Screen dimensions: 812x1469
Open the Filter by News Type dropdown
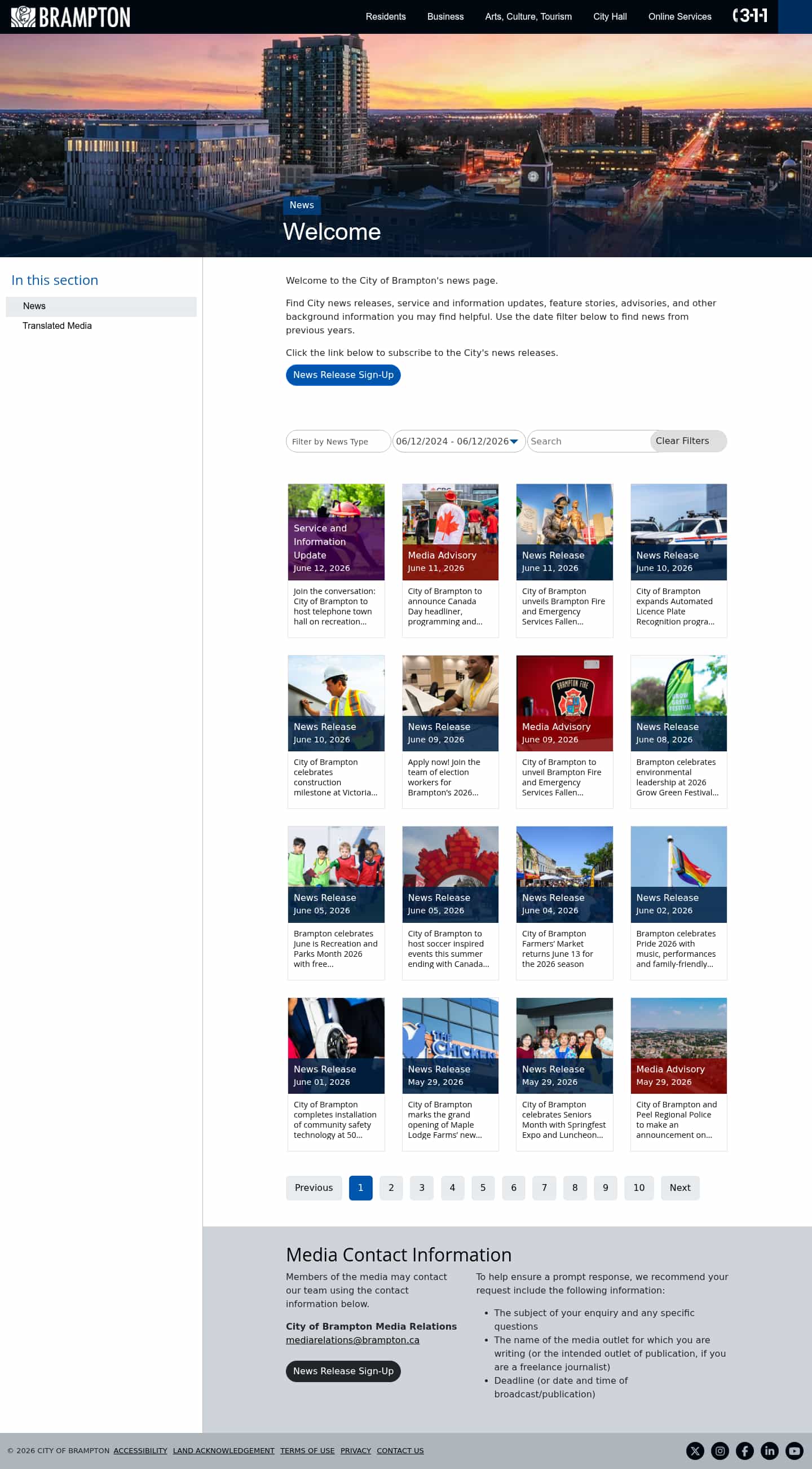(x=338, y=441)
